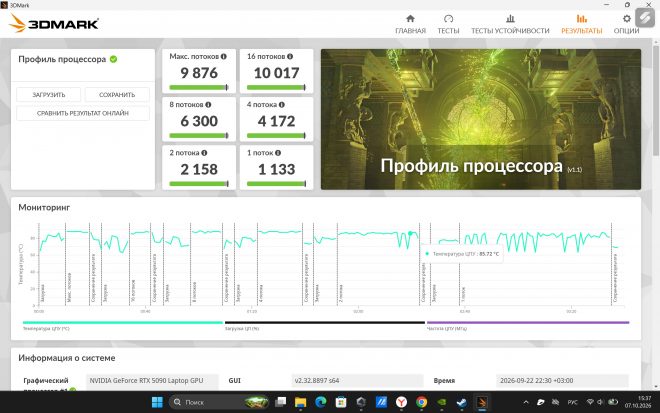660x413 pixels.
Task: Click the info icon next to 4 потока
Action: tap(282, 104)
